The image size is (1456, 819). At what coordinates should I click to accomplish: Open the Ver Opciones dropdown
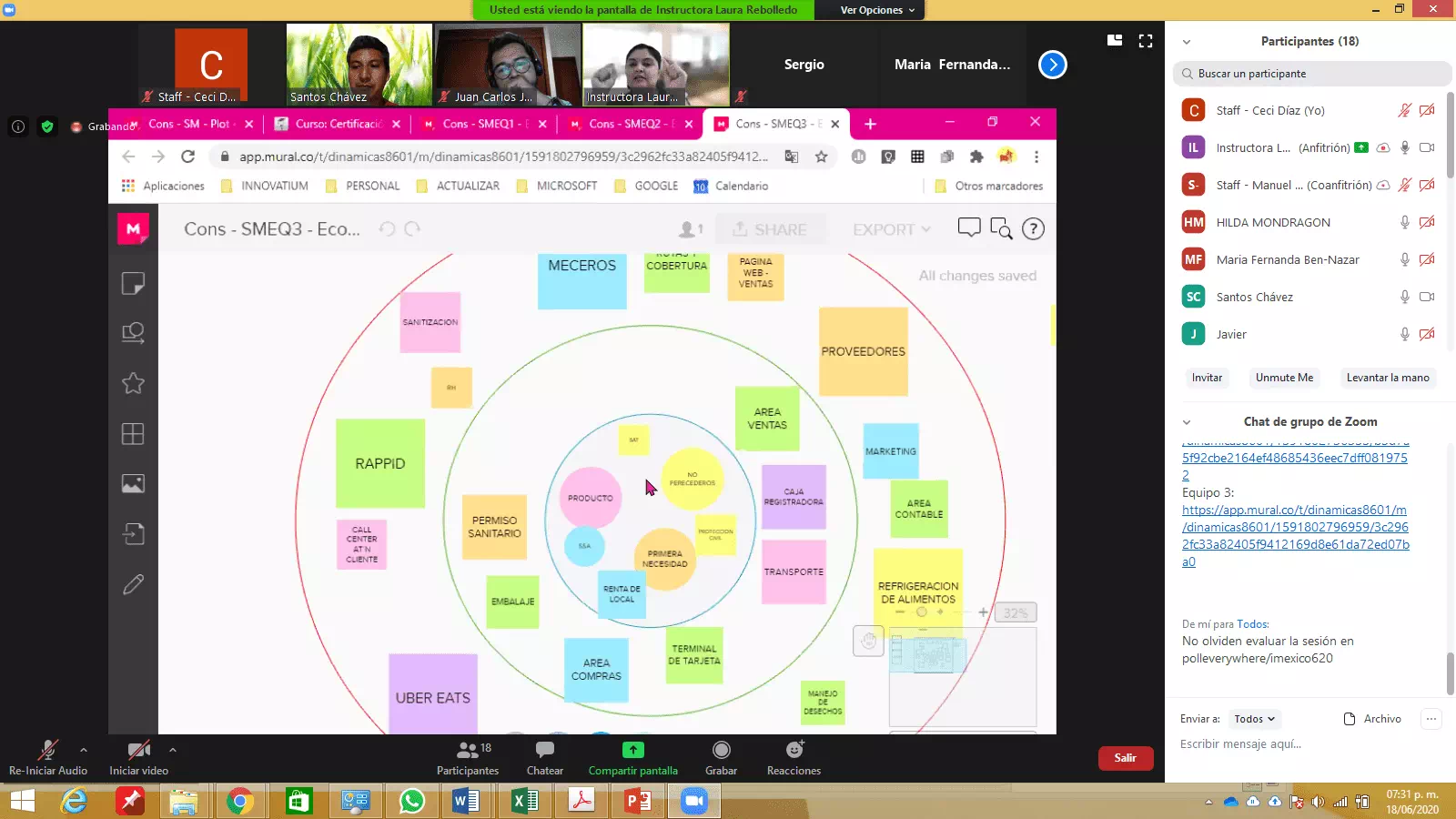click(x=877, y=10)
